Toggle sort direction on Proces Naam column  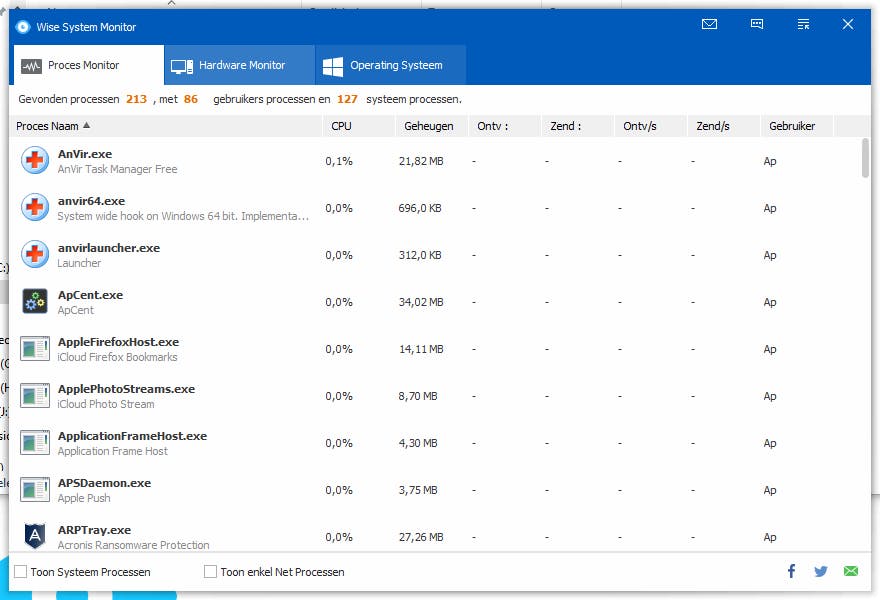tap(50, 126)
